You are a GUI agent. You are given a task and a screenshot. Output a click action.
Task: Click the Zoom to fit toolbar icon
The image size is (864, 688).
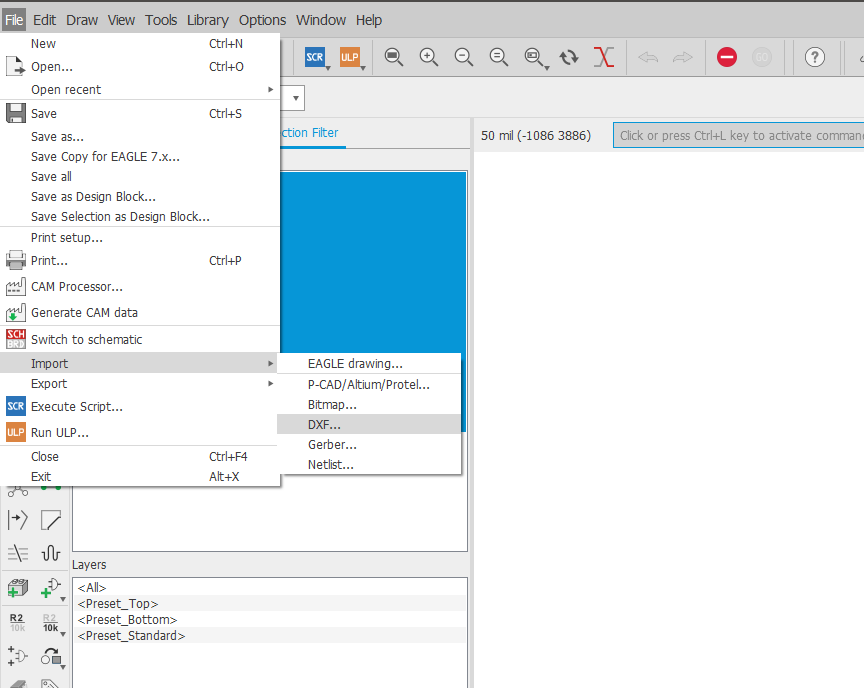[393, 57]
